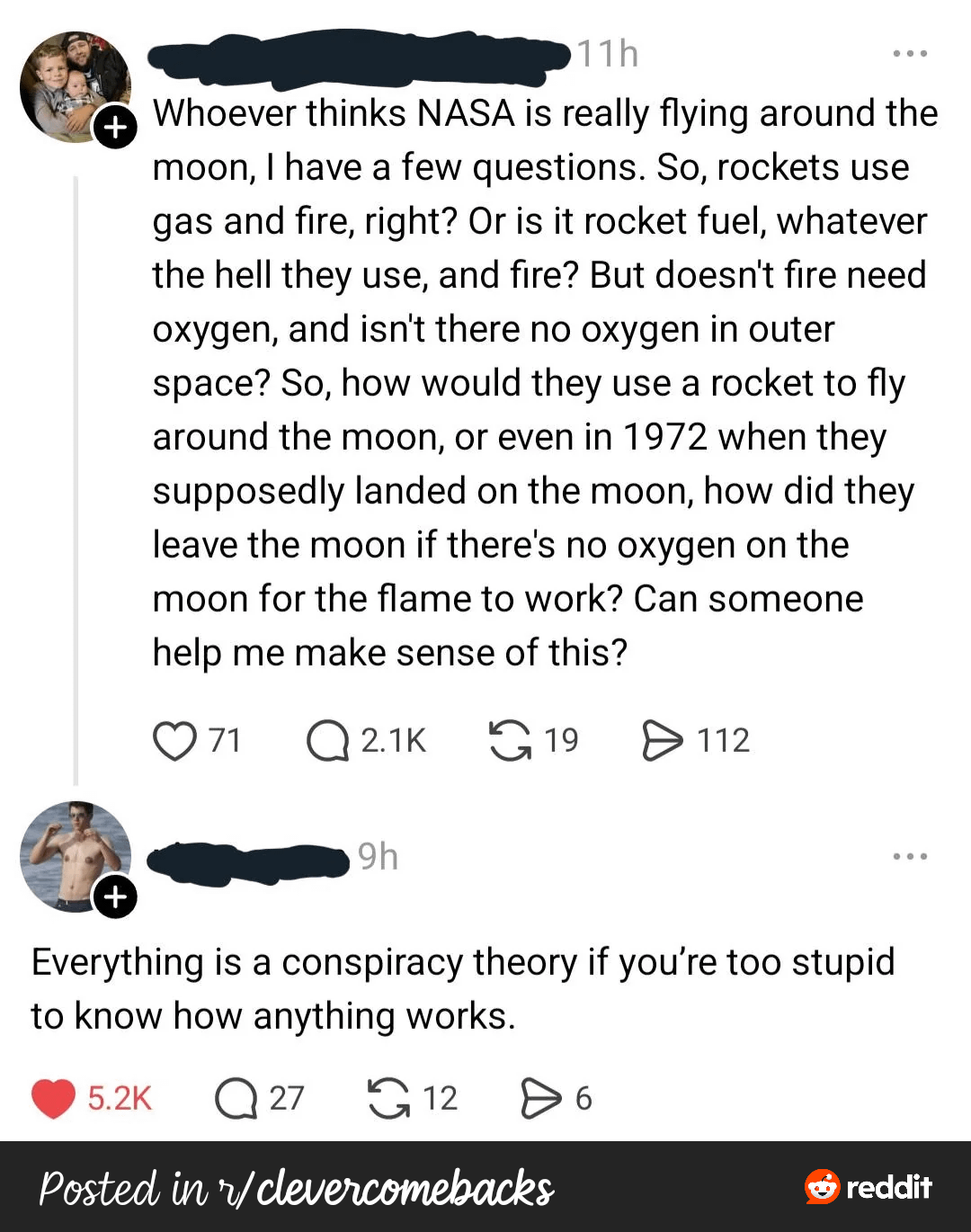Open more options for the 9h reply

click(910, 856)
